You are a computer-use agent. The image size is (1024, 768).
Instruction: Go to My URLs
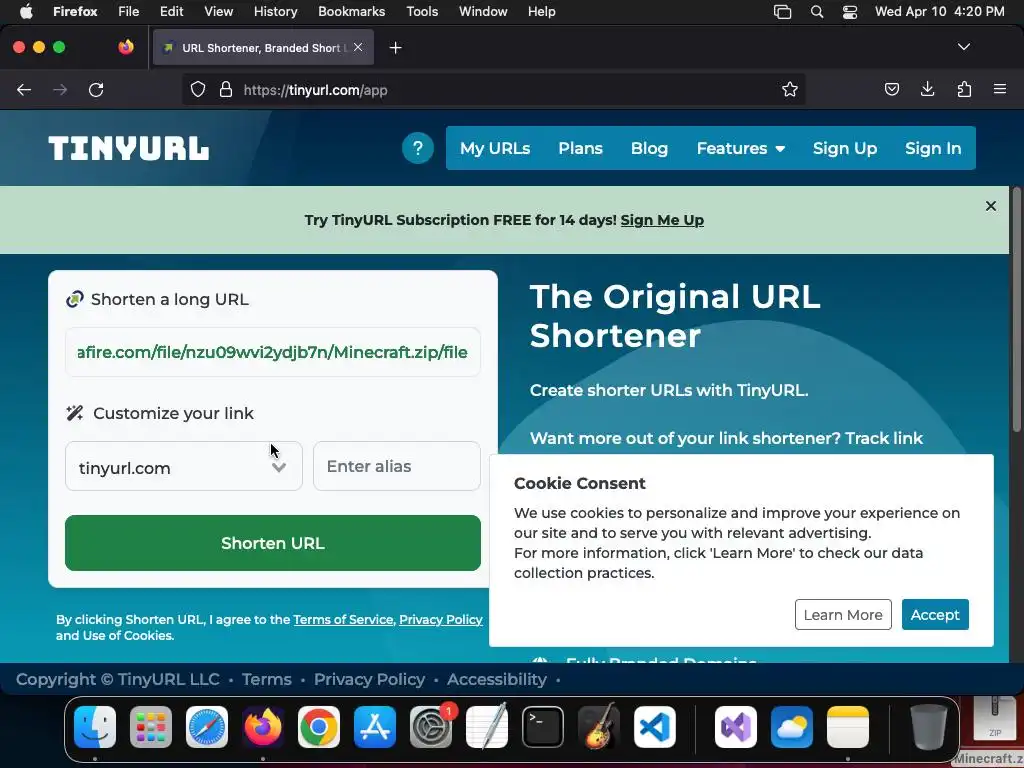tap(495, 148)
